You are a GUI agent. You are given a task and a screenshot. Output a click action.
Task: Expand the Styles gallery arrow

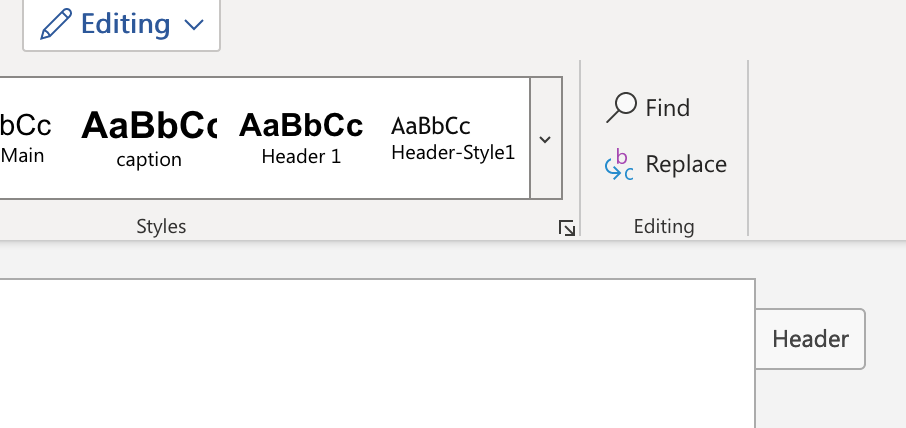(x=545, y=139)
